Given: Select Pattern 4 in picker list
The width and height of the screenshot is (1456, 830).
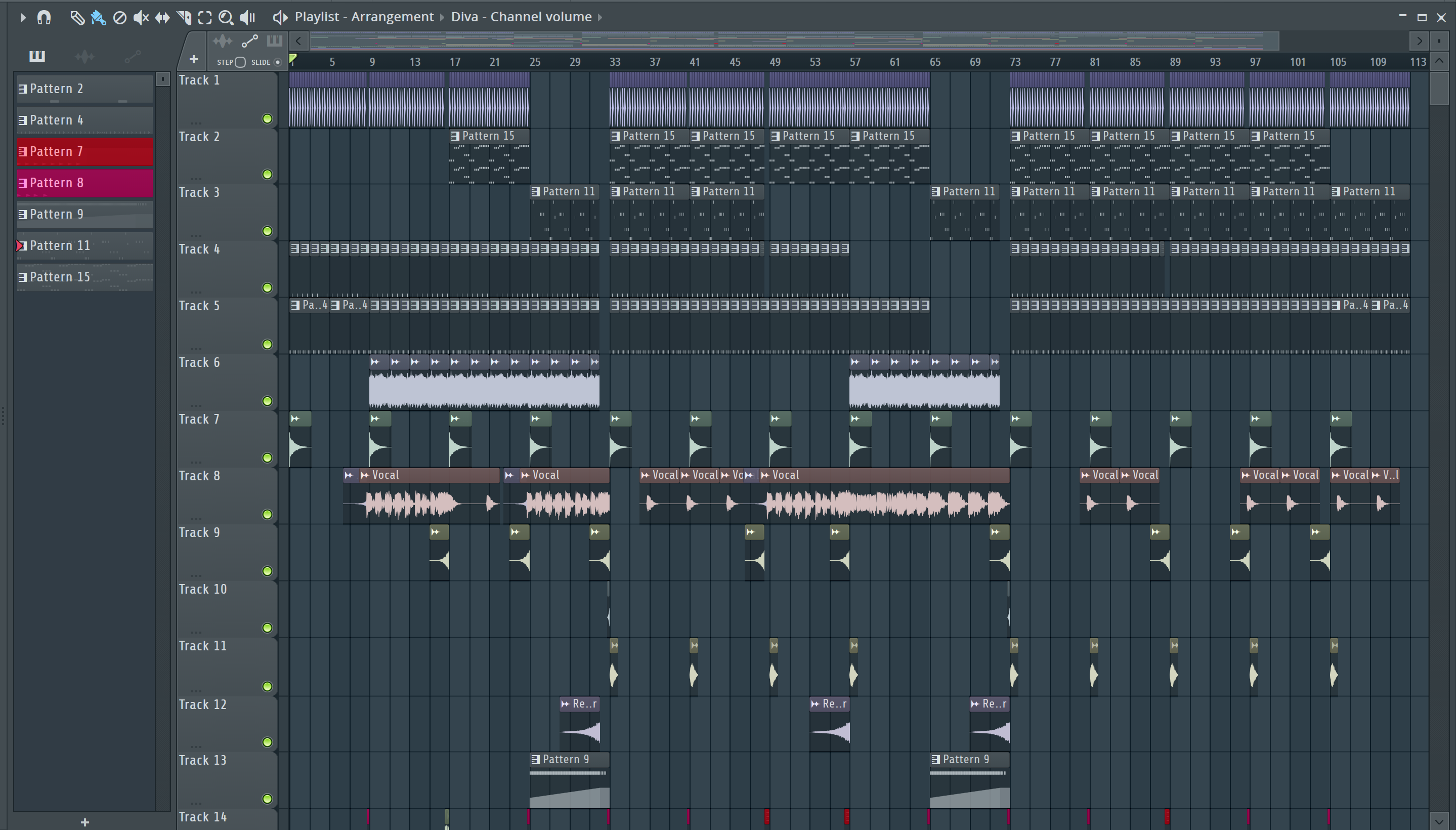Looking at the screenshot, I should tap(85, 120).
